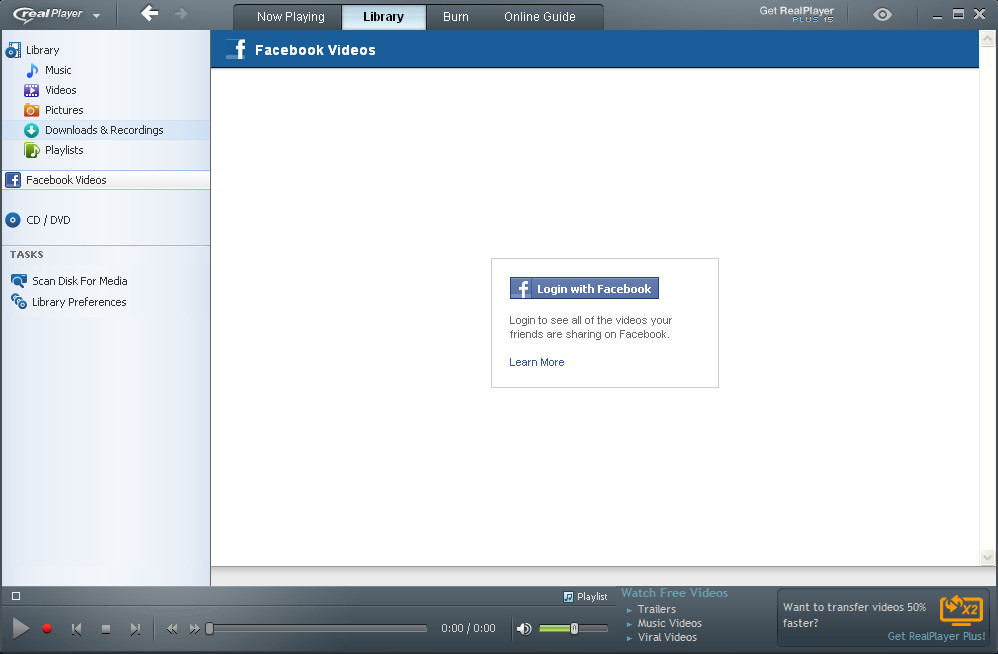Adjust the volume slider
Screen dimensions: 998x654
tap(573, 629)
